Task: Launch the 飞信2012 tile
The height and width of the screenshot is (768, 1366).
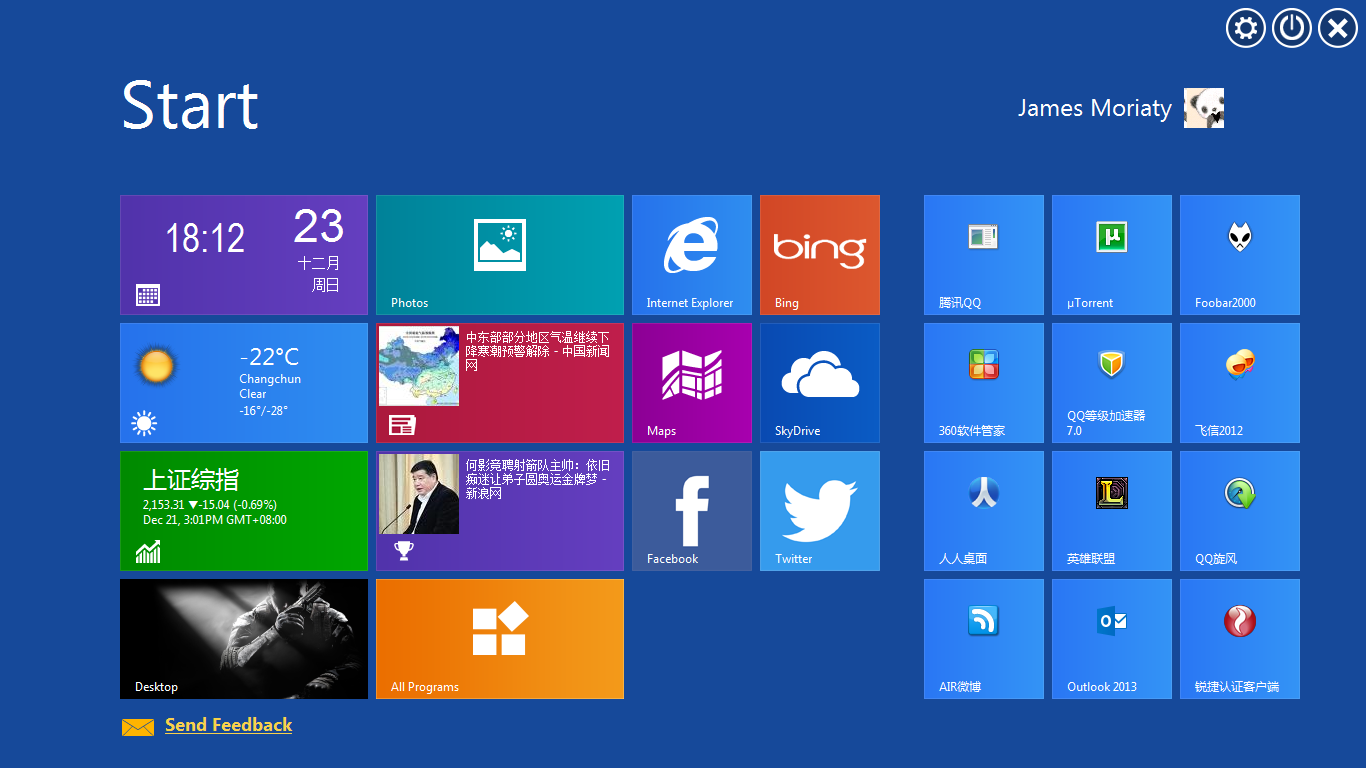Action: pos(1240,383)
